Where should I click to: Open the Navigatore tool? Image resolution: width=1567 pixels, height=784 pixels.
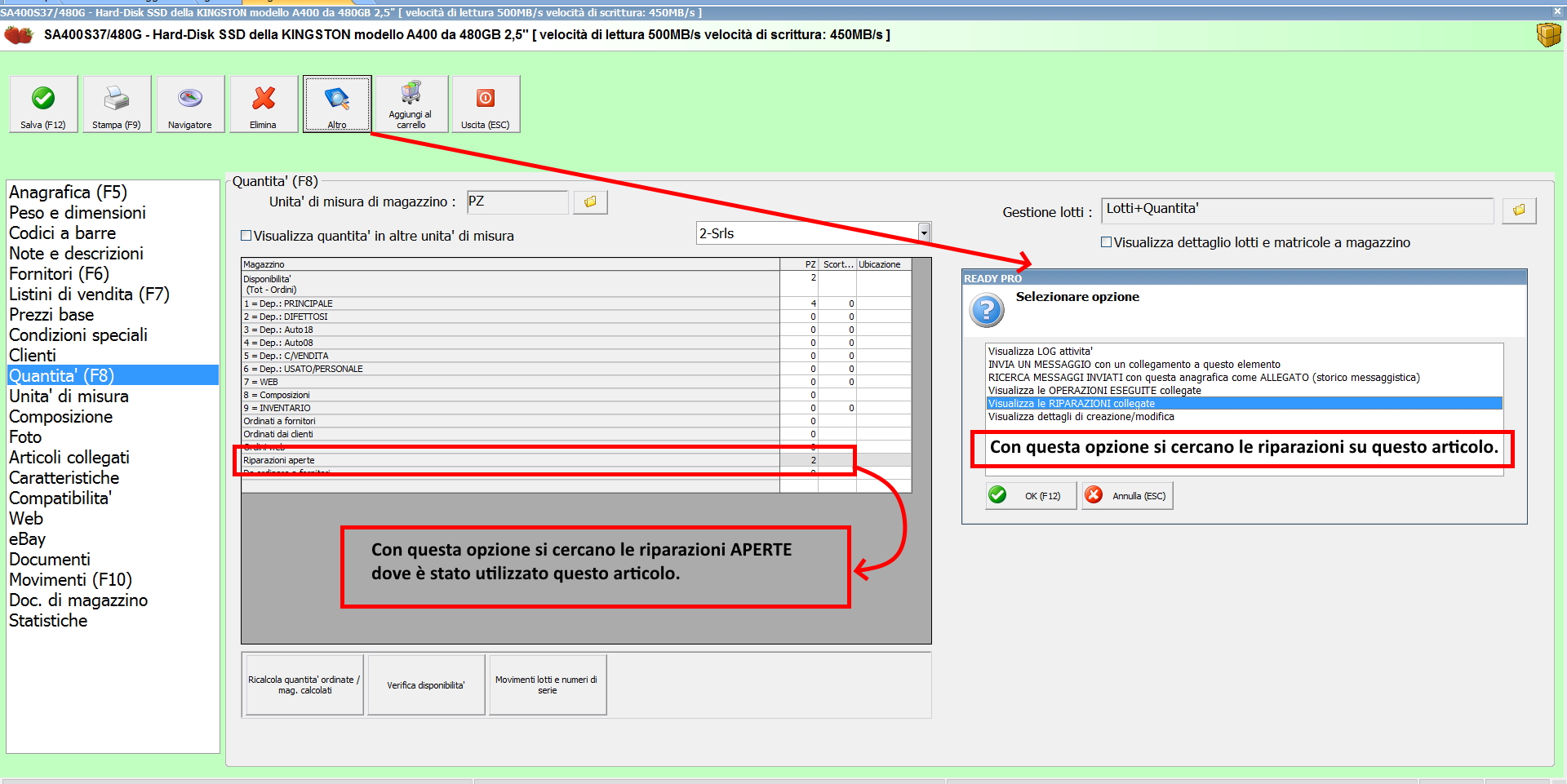click(190, 104)
